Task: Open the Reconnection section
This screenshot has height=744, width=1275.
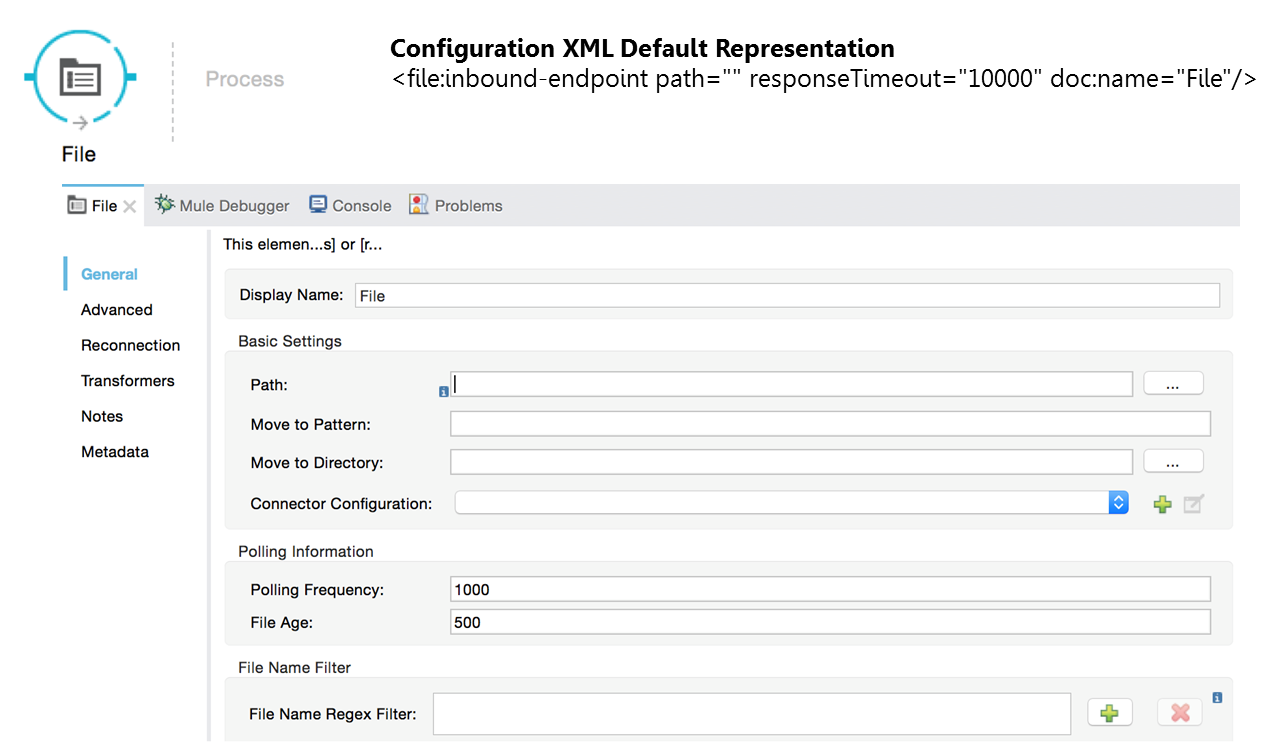Action: tap(131, 345)
